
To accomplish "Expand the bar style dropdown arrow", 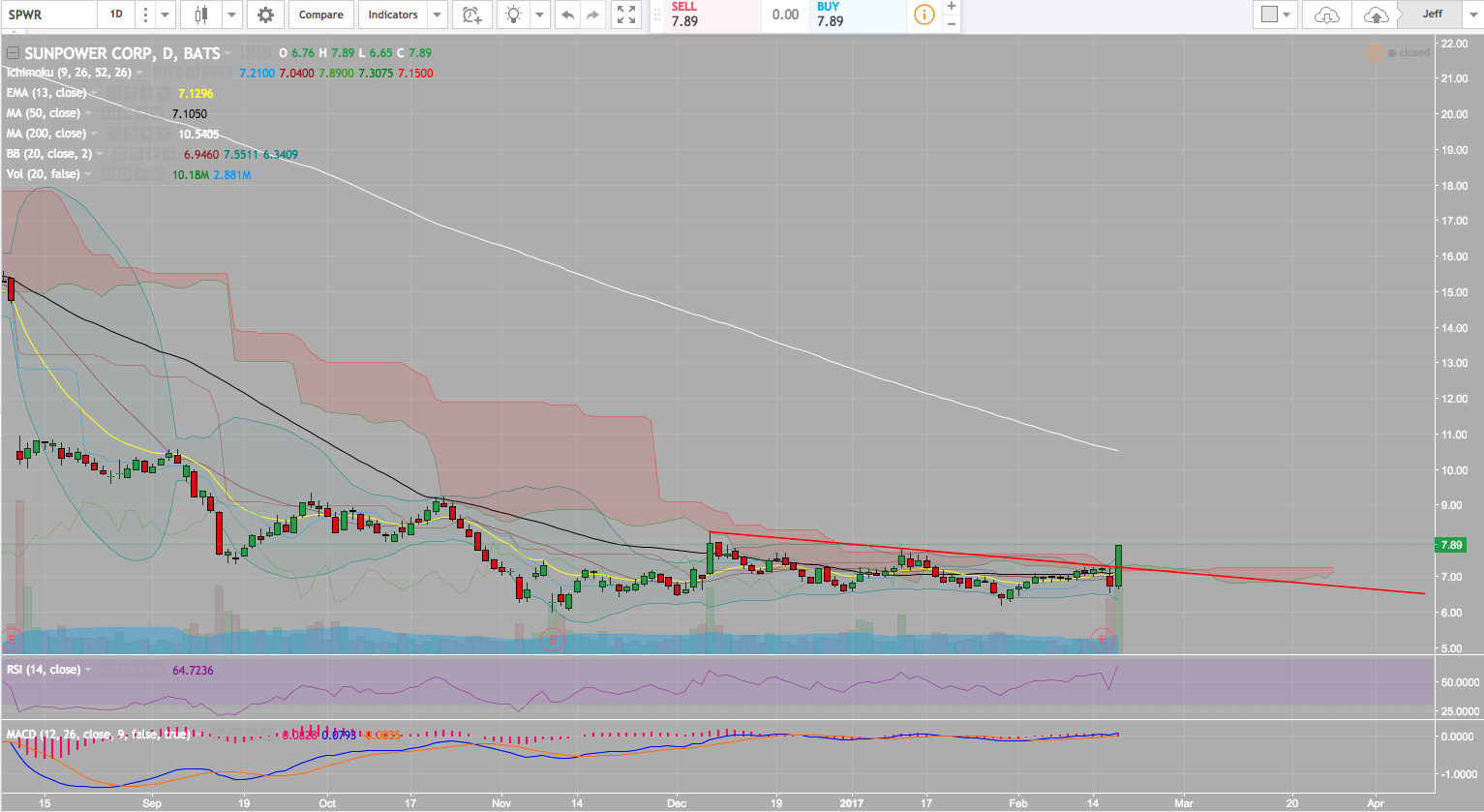I will click(231, 15).
